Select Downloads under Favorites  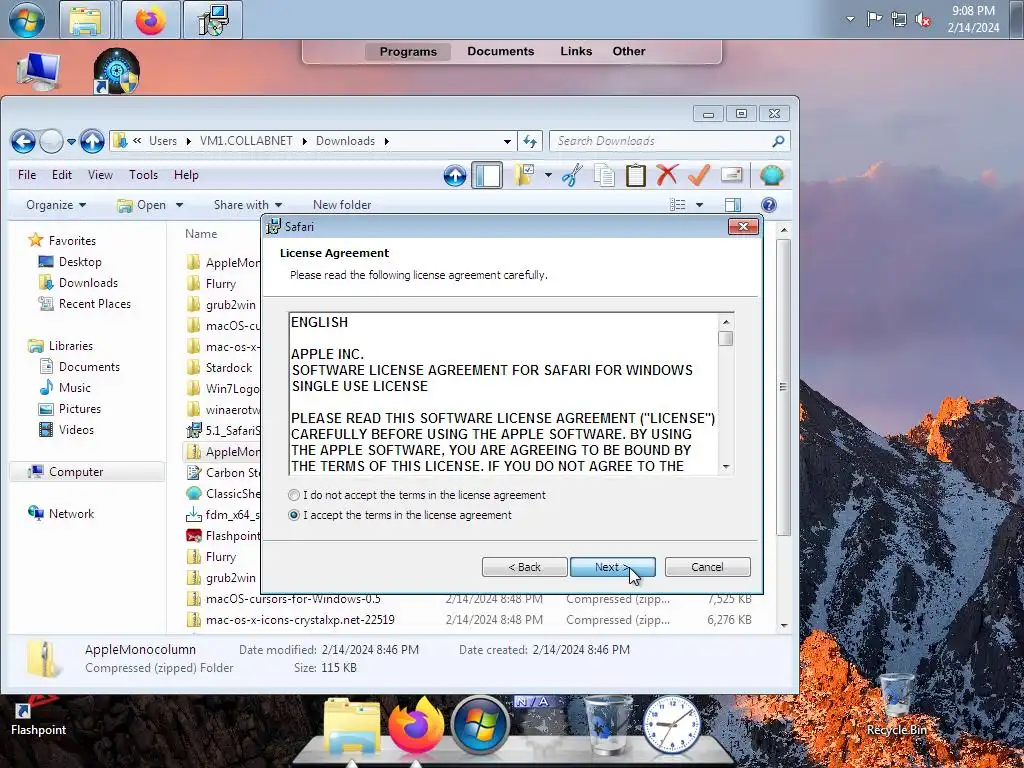pos(88,283)
